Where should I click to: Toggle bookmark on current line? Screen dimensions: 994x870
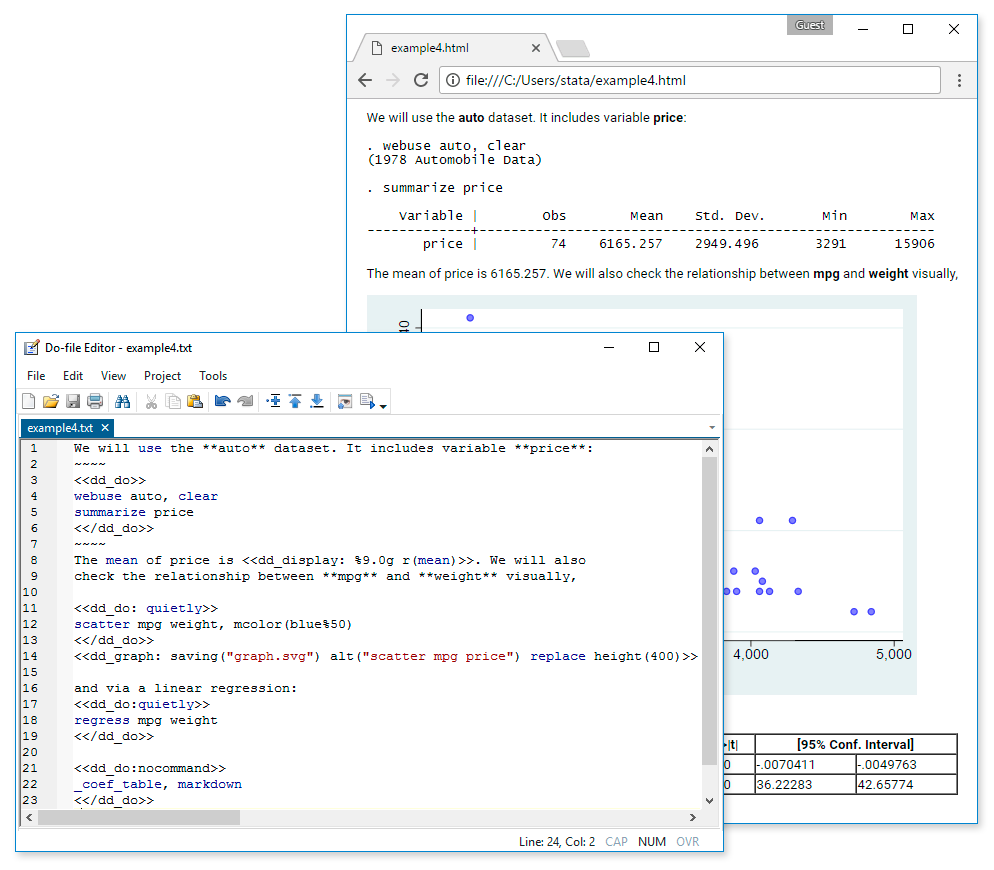(x=274, y=401)
